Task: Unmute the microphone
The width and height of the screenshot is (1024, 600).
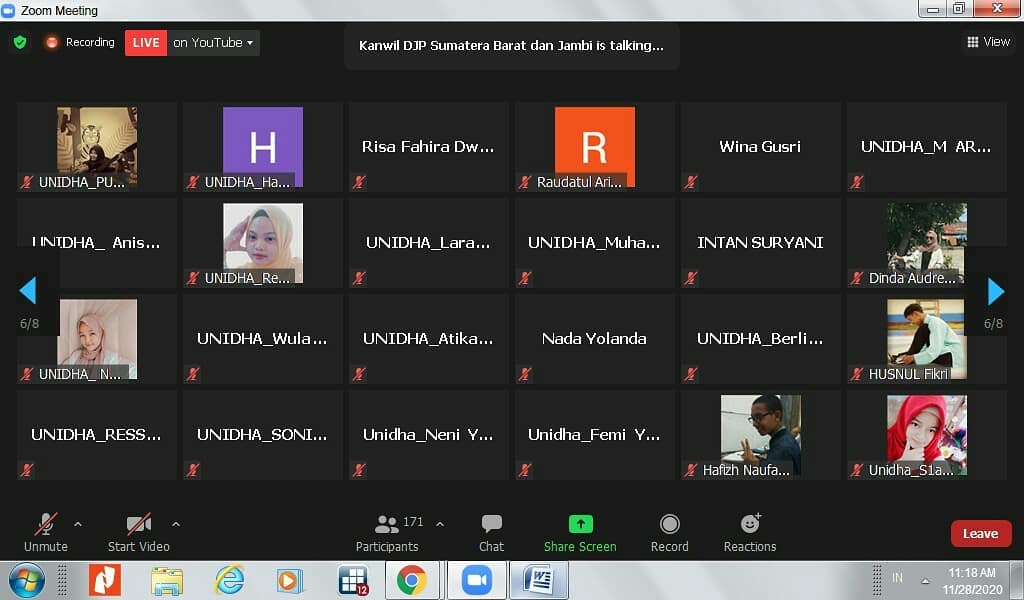Action: pyautogui.click(x=46, y=533)
